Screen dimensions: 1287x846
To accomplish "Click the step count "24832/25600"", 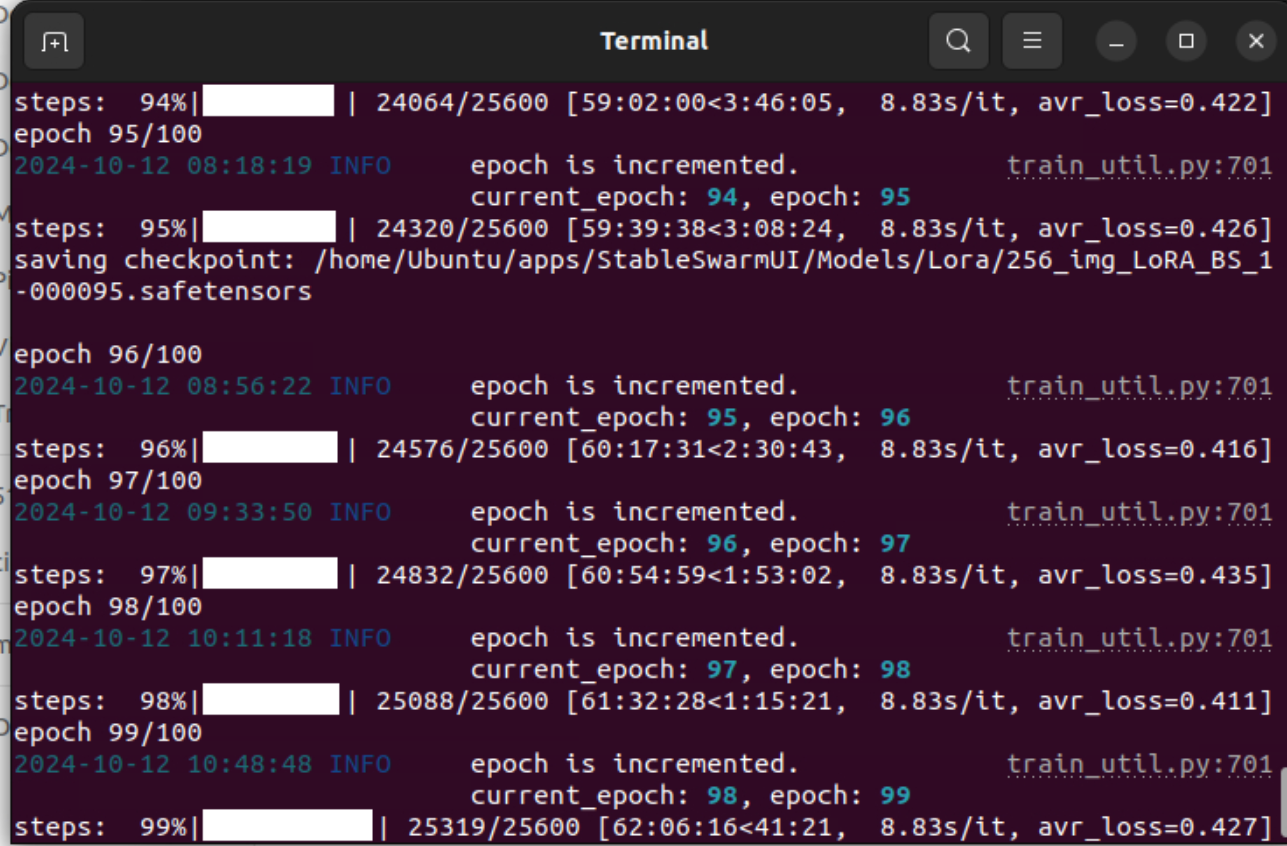I will coord(462,575).
